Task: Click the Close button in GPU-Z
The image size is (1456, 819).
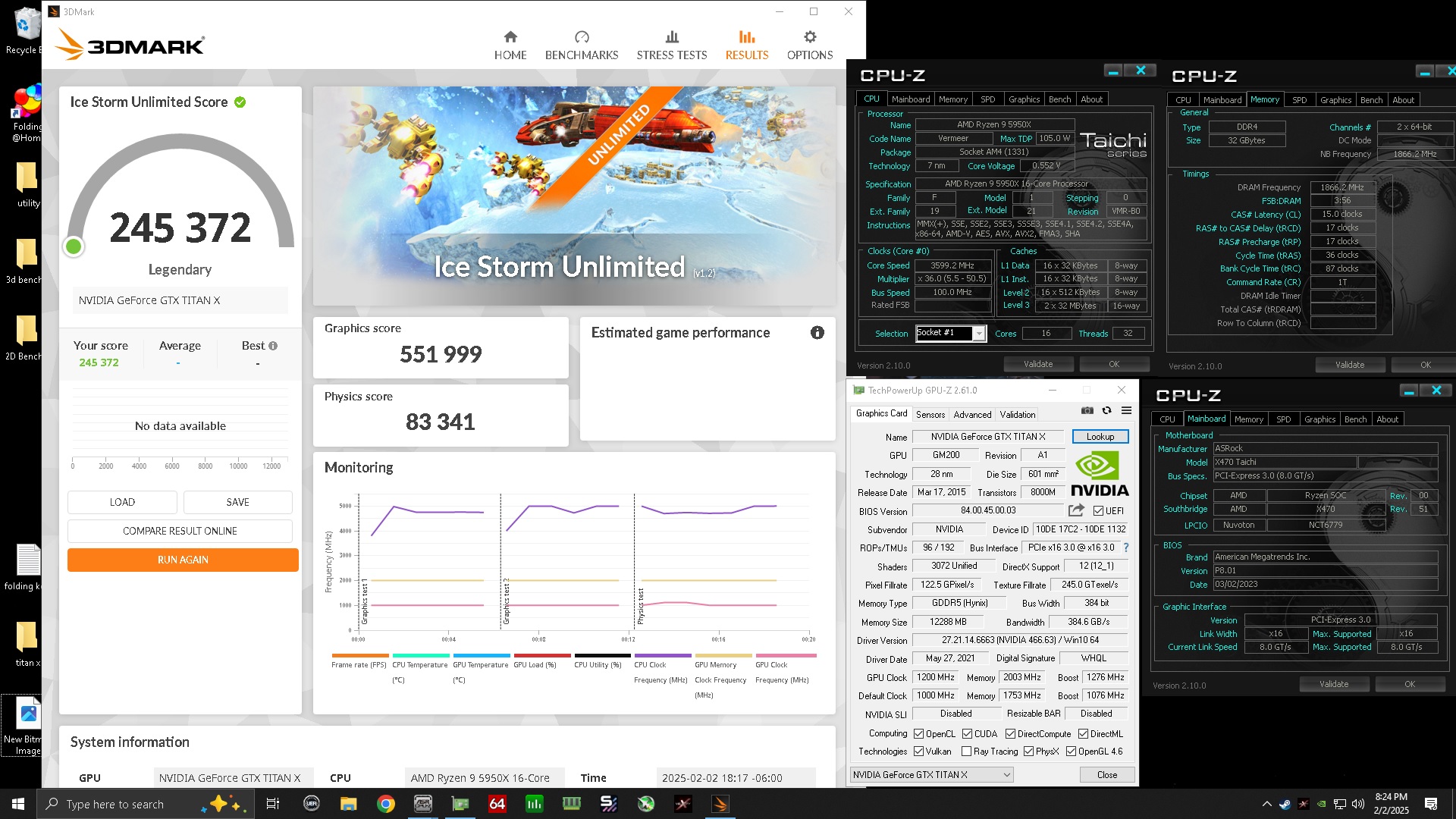Action: pyautogui.click(x=1106, y=775)
